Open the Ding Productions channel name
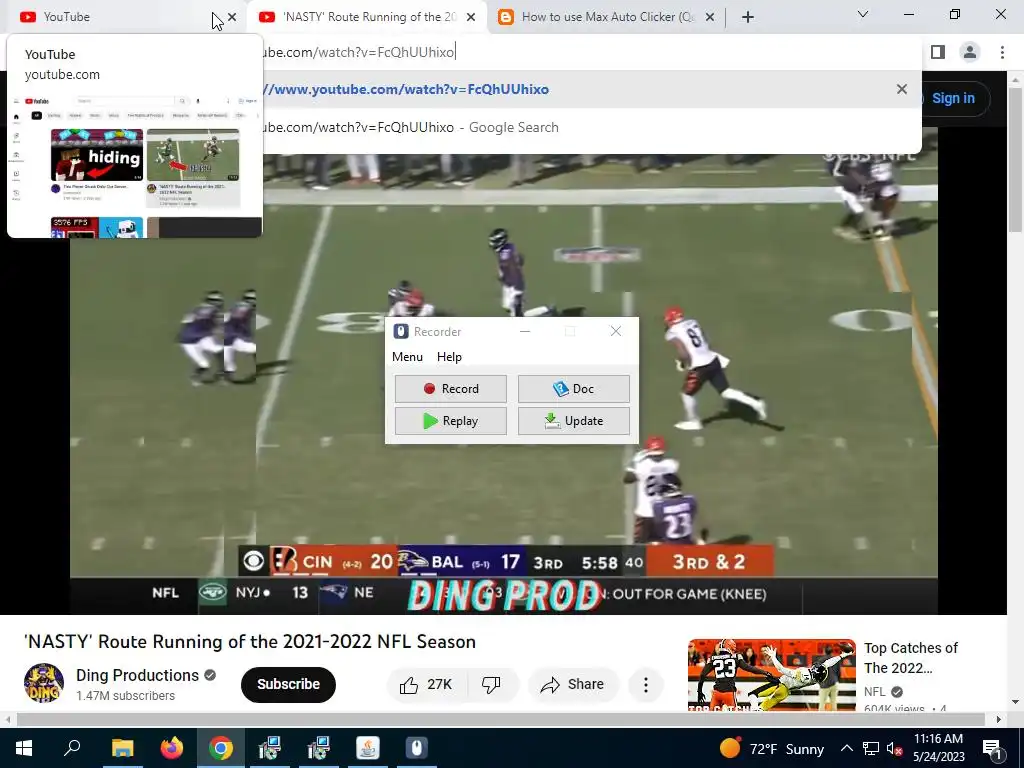The width and height of the screenshot is (1024, 768). coord(137,675)
